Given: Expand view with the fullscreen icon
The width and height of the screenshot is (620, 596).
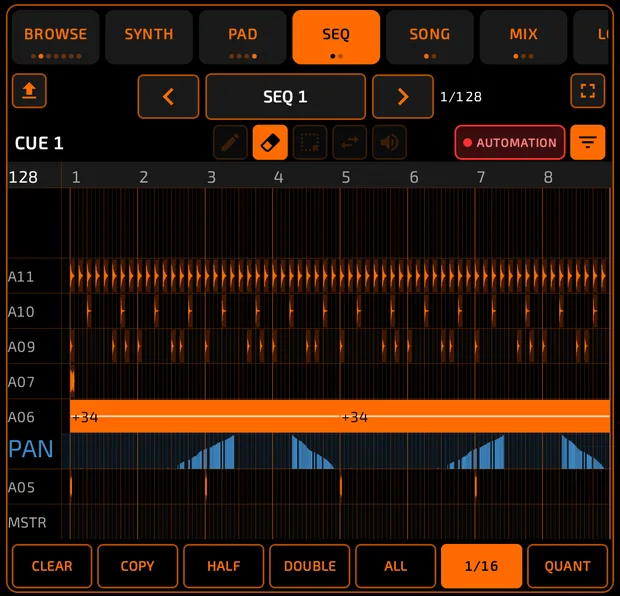Looking at the screenshot, I should 588,91.
